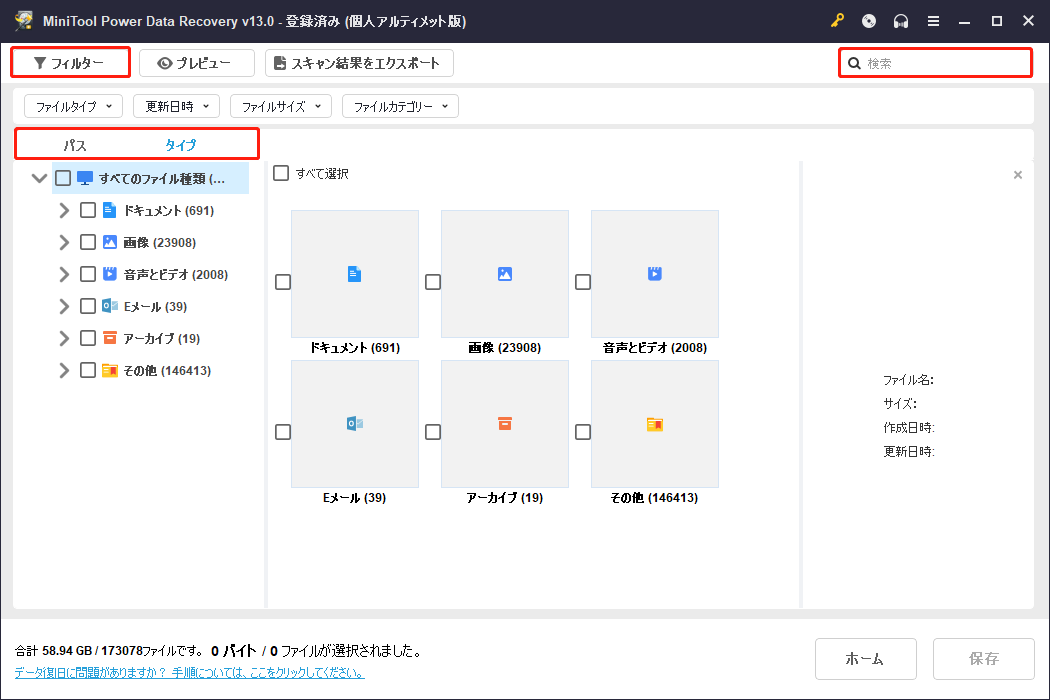Click the 保存 button
Screen dimensions: 1050x700
click(x=983, y=658)
